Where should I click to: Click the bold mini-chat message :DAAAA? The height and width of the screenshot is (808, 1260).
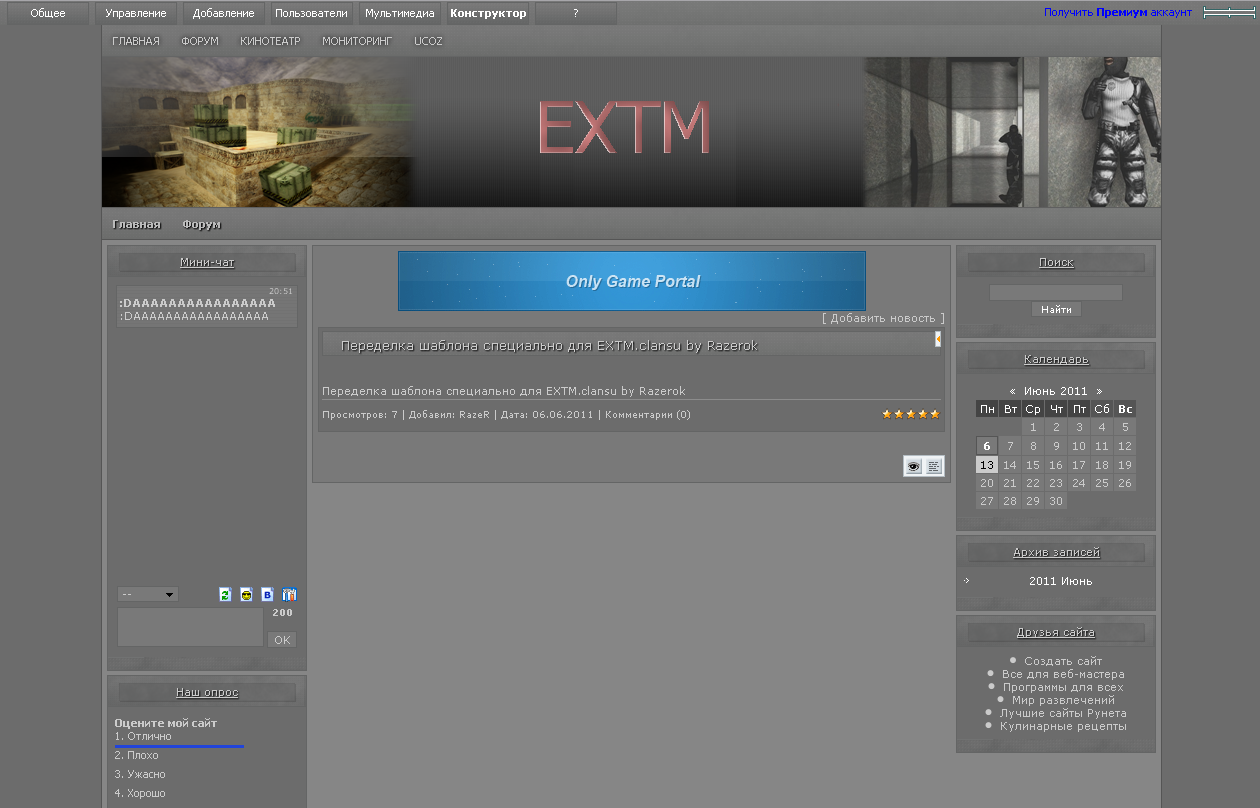(x=197, y=303)
